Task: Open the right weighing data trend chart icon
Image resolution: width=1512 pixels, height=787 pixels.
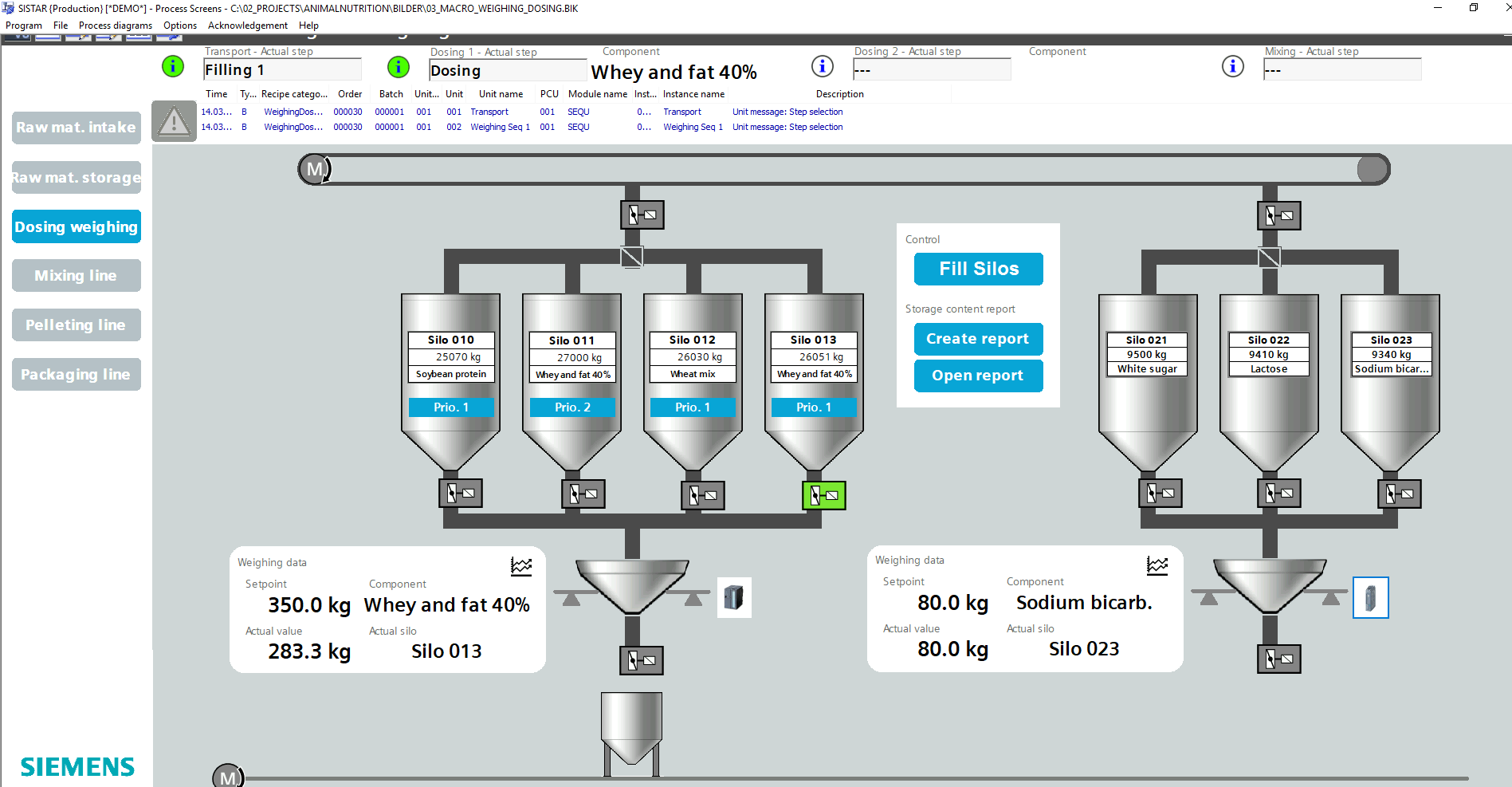Action: click(x=1157, y=565)
